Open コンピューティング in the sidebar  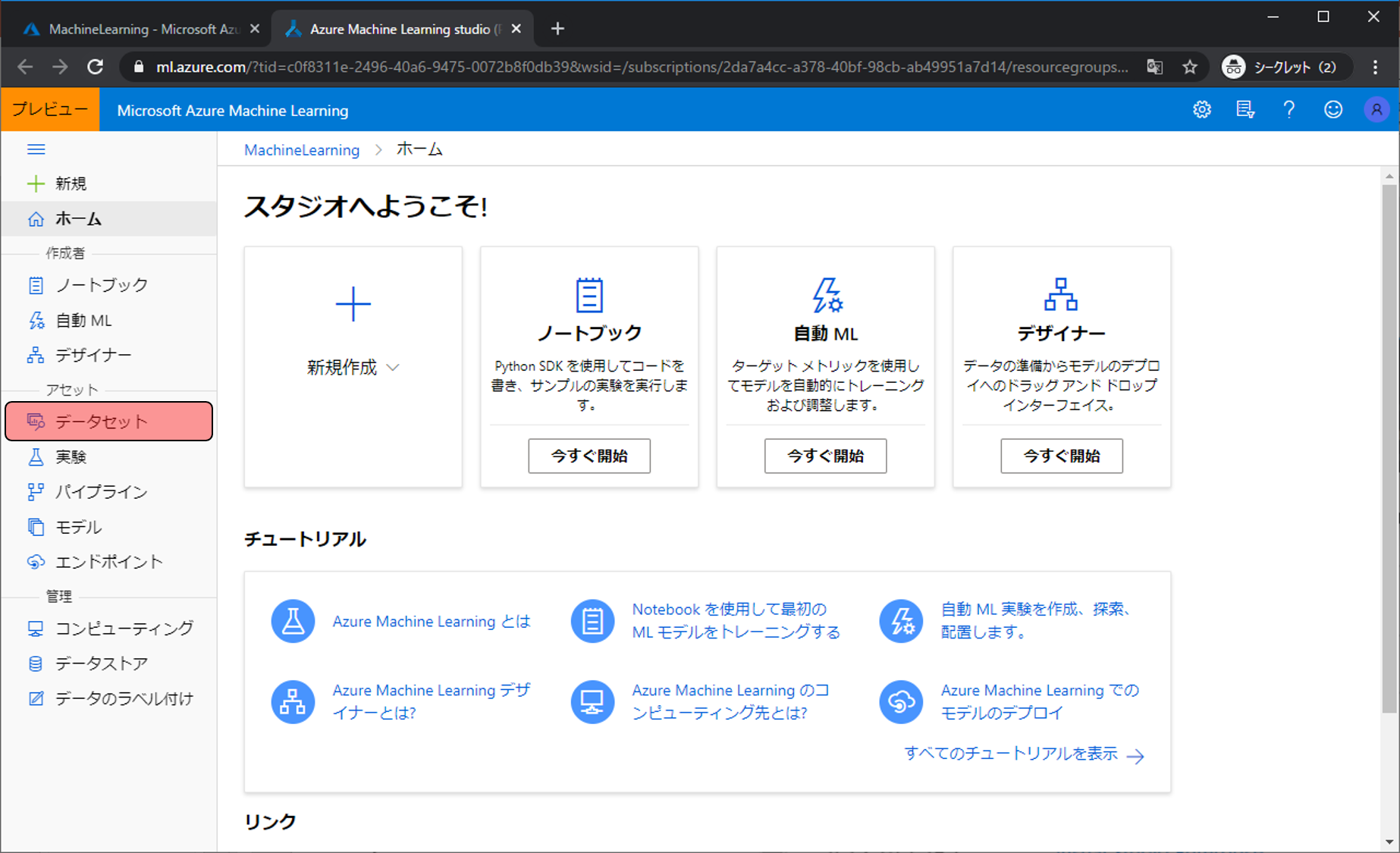pyautogui.click(x=124, y=629)
